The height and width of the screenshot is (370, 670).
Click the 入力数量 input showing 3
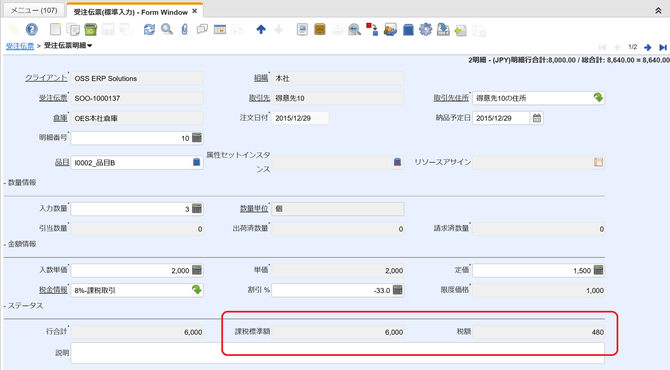(131, 209)
